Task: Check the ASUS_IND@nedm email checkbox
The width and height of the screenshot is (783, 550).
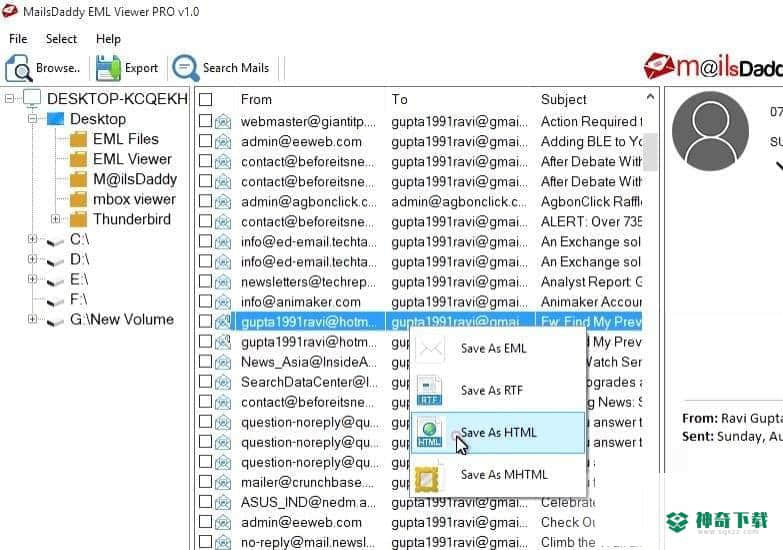Action: 205,502
